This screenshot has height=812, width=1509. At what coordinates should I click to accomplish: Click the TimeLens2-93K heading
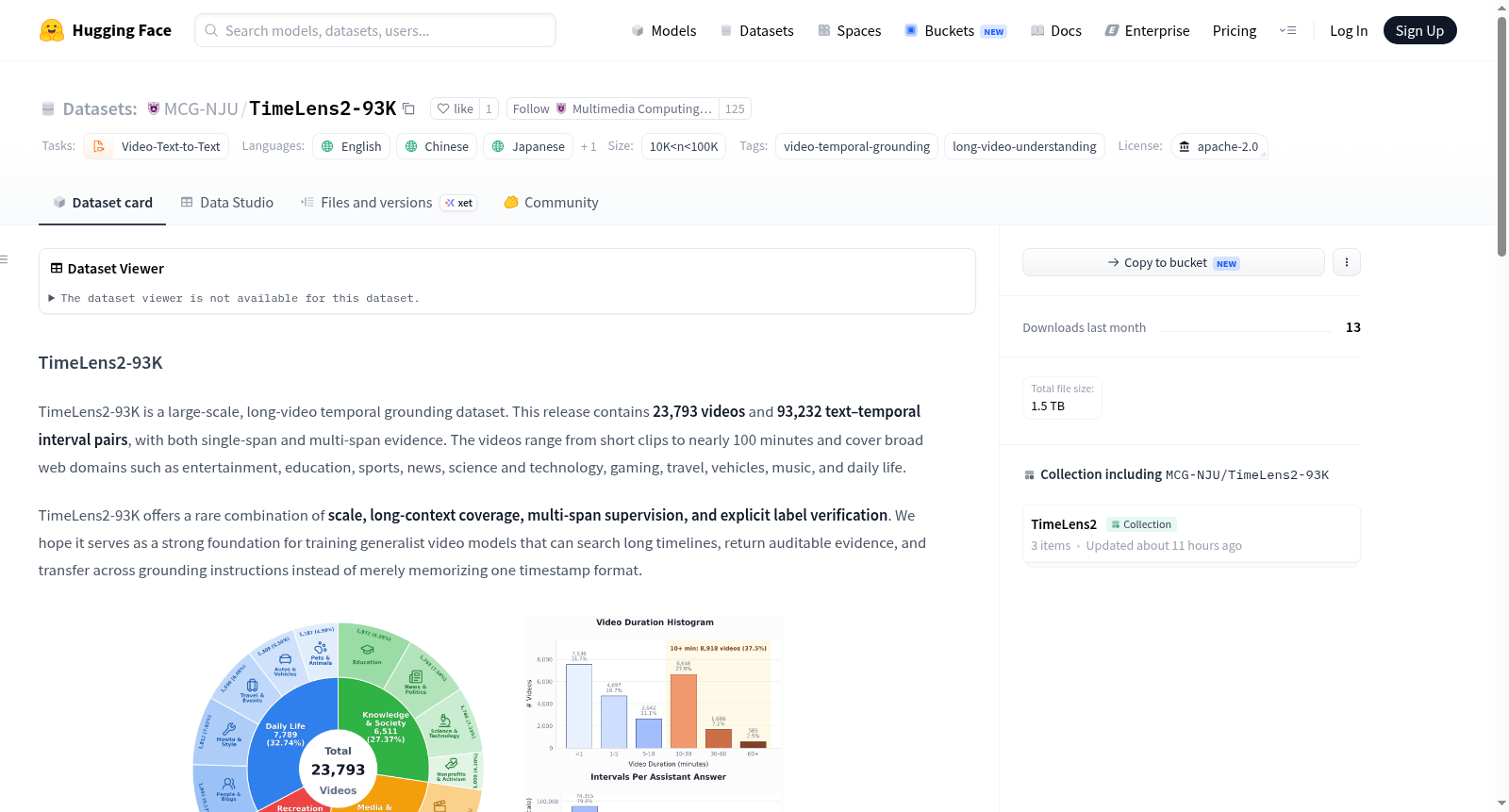tap(101, 363)
